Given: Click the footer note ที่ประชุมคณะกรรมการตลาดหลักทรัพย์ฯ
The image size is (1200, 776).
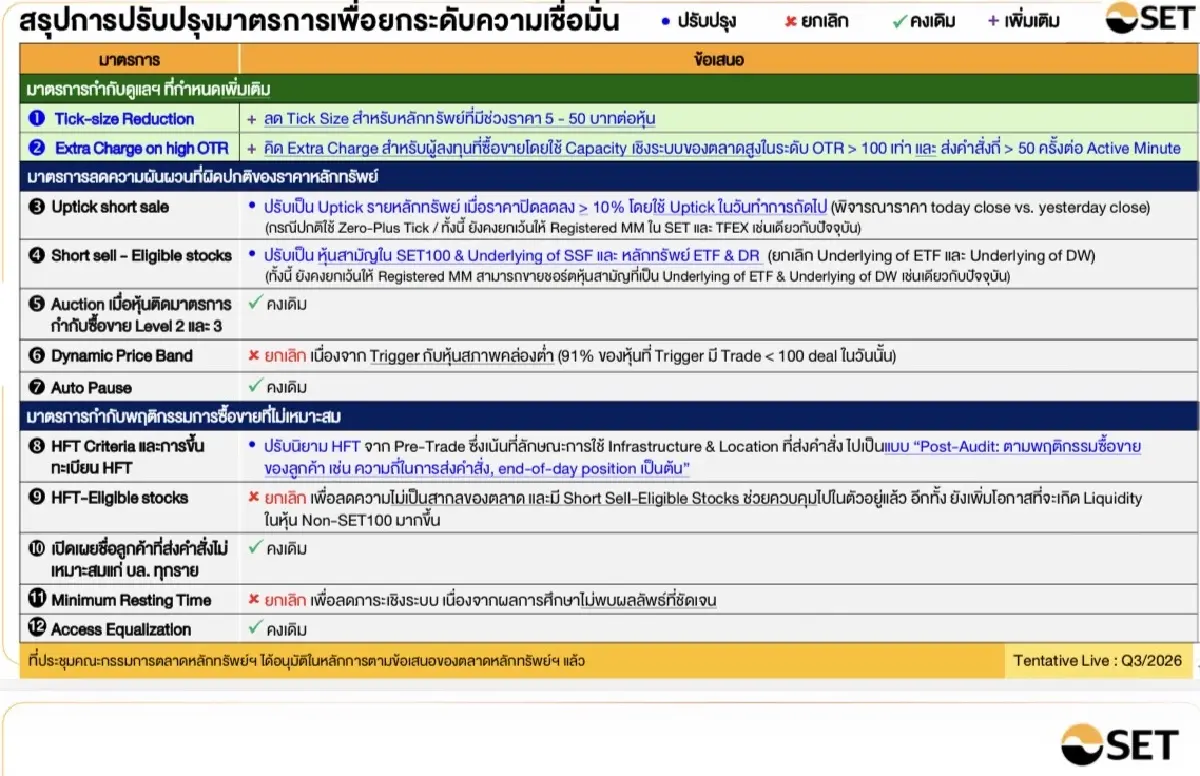Looking at the screenshot, I should point(306,661).
